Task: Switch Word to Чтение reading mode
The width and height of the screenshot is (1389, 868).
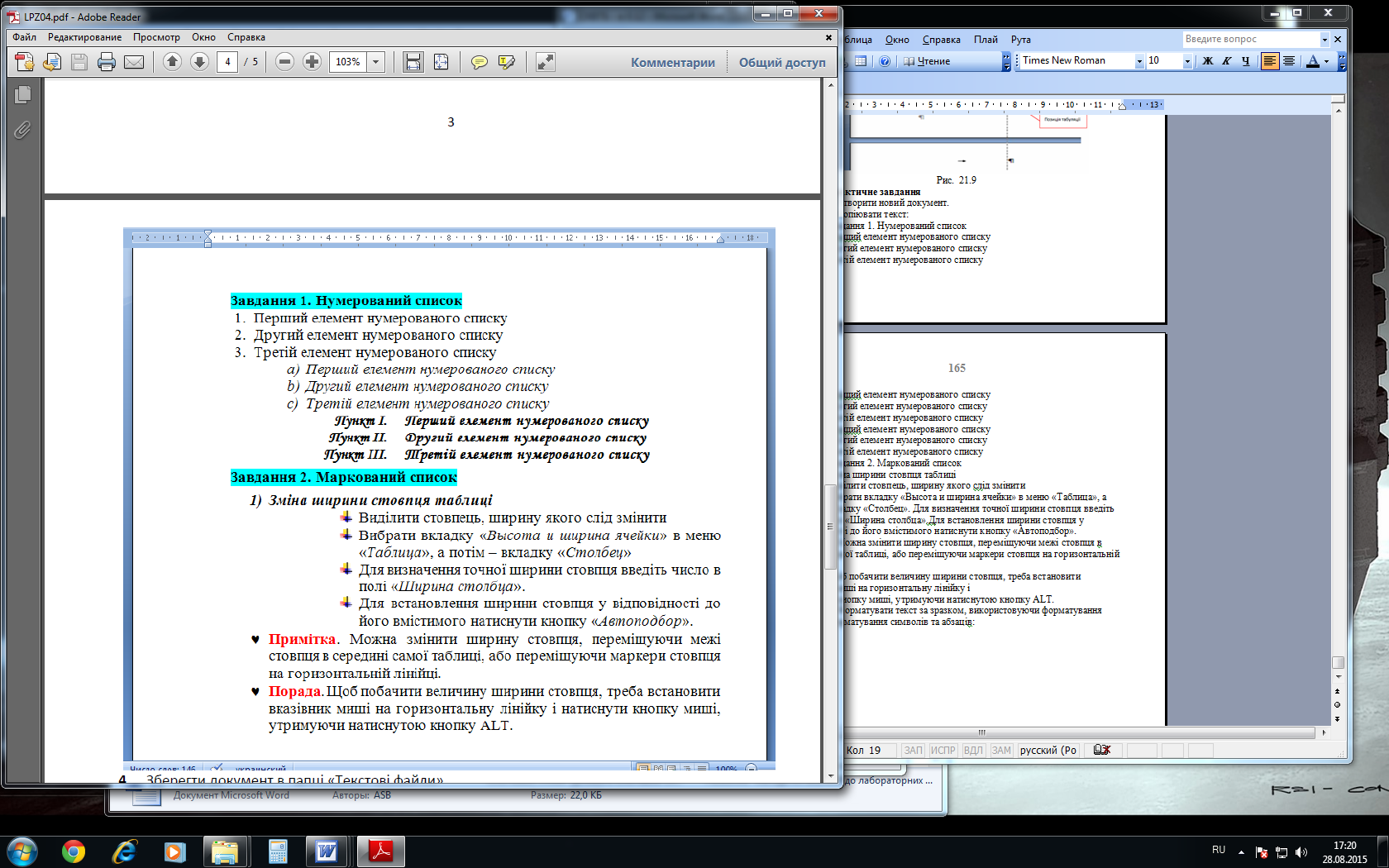Action: coord(926,61)
